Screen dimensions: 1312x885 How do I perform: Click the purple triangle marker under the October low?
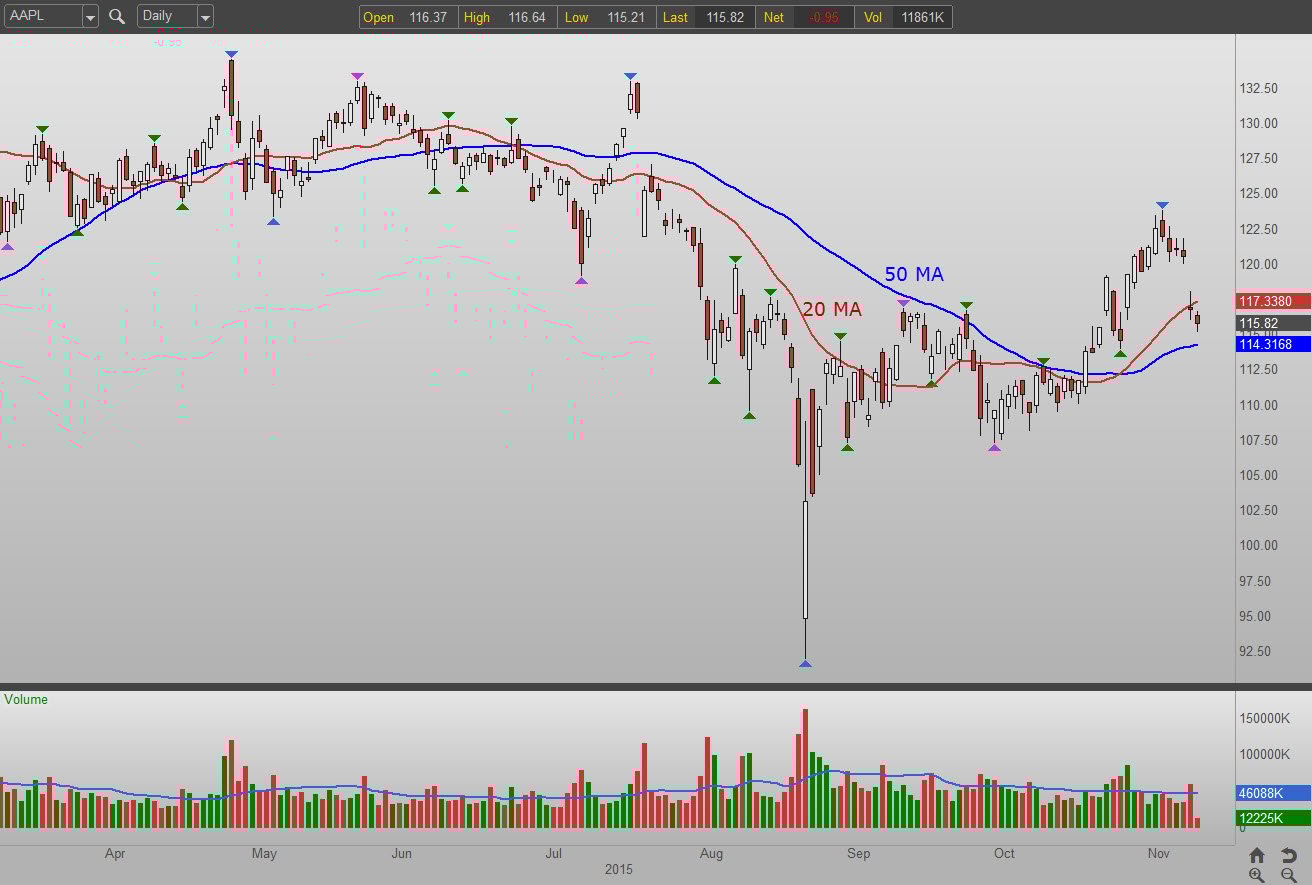pos(994,447)
